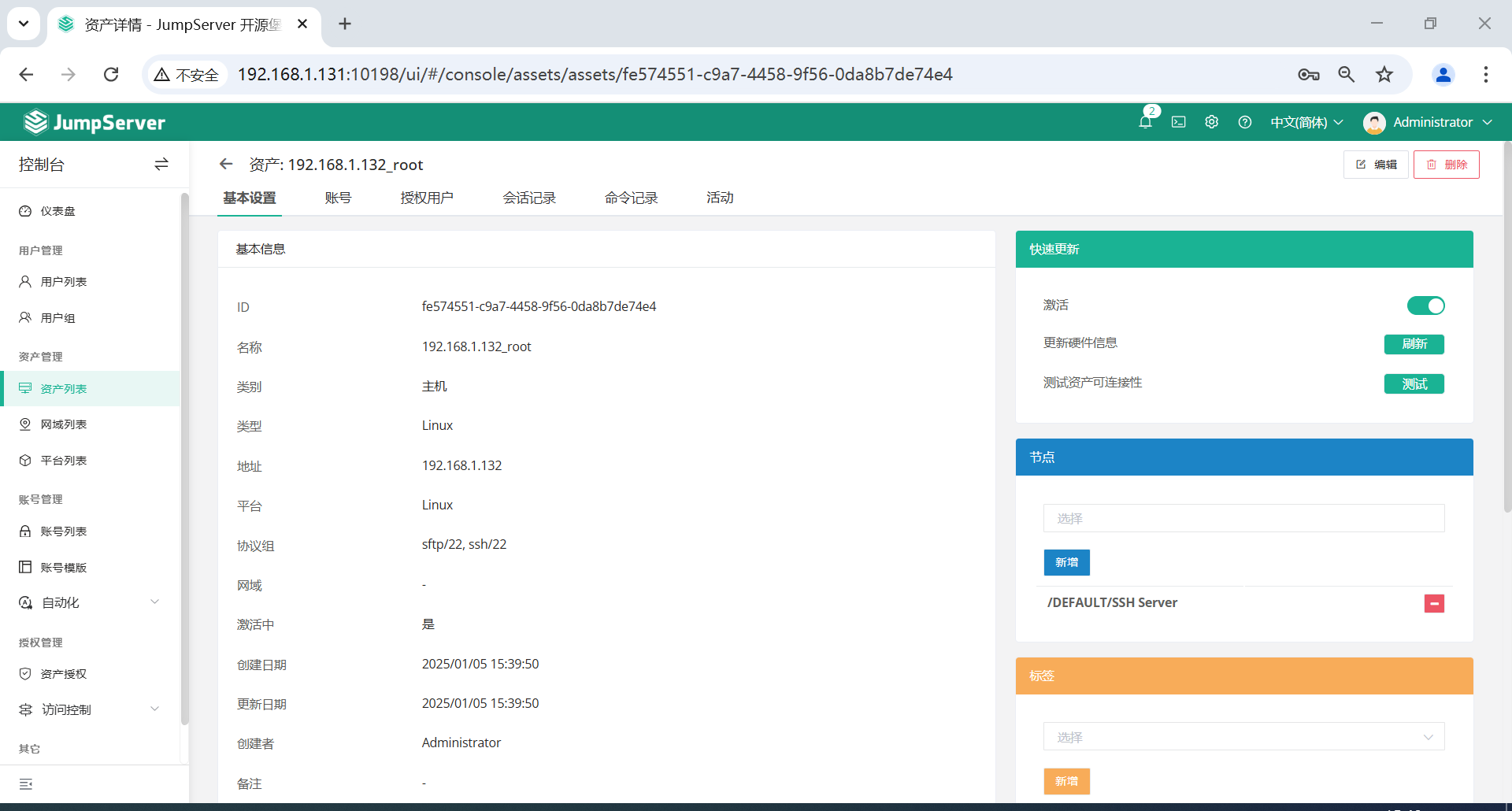Click the /DEFAULT/SSH Server node text
The width and height of the screenshot is (1512, 811).
coord(1112,602)
